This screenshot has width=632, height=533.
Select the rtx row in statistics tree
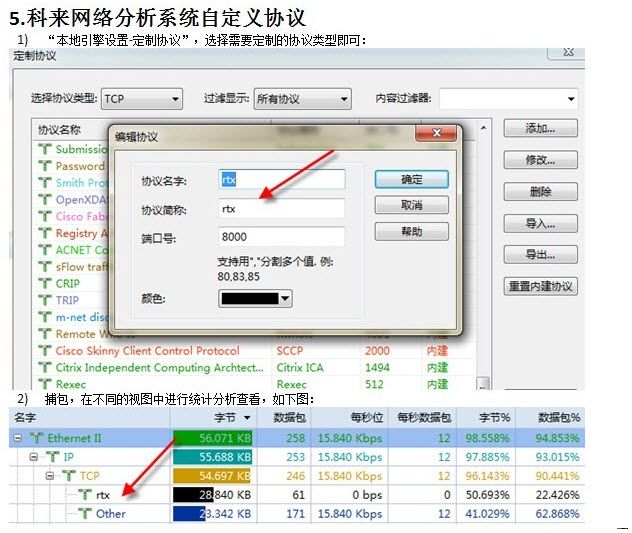click(x=297, y=495)
